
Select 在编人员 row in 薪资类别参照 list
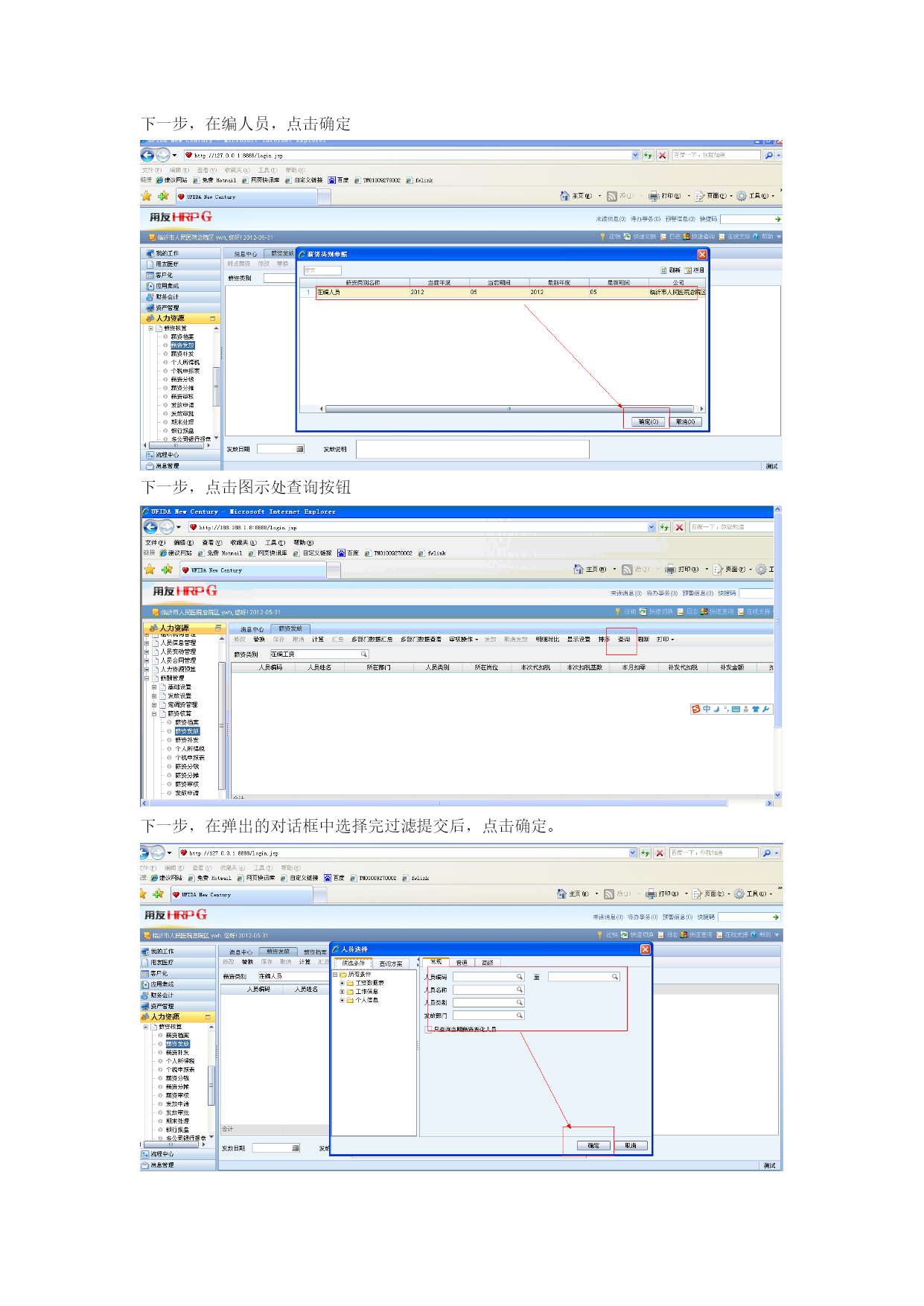click(504, 292)
